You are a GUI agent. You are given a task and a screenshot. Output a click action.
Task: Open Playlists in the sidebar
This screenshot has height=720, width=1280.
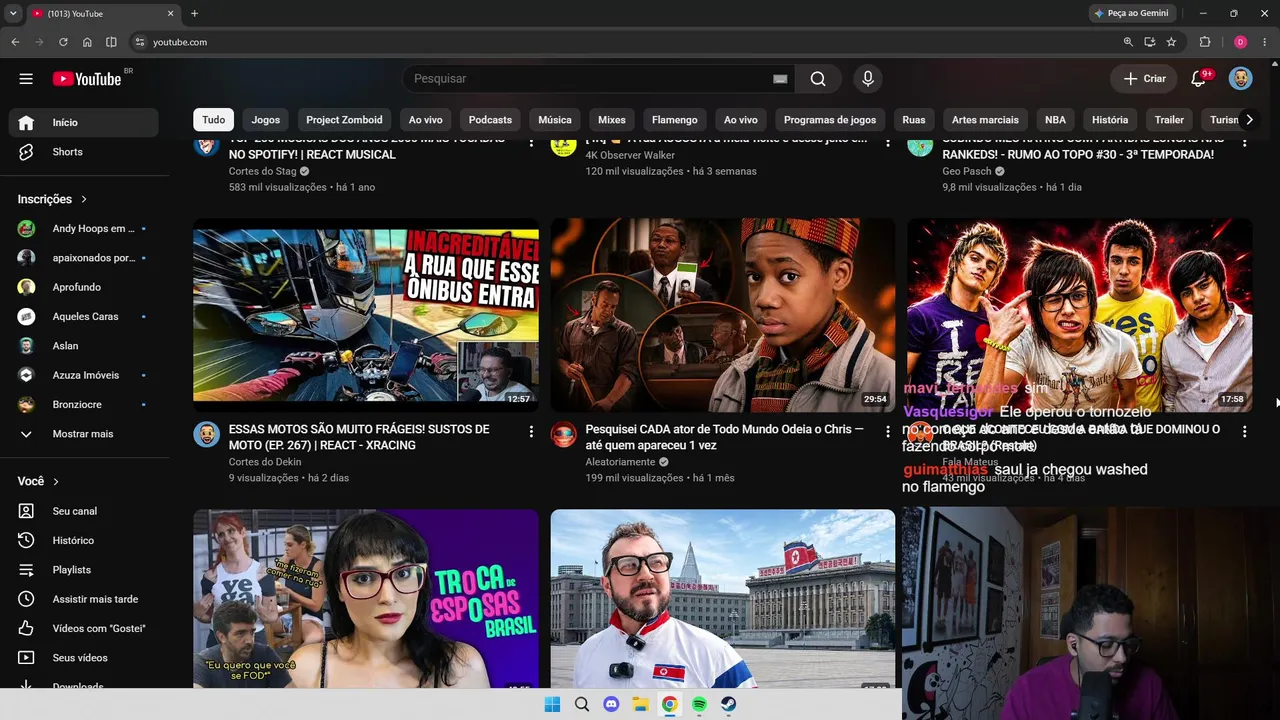pyautogui.click(x=84, y=570)
